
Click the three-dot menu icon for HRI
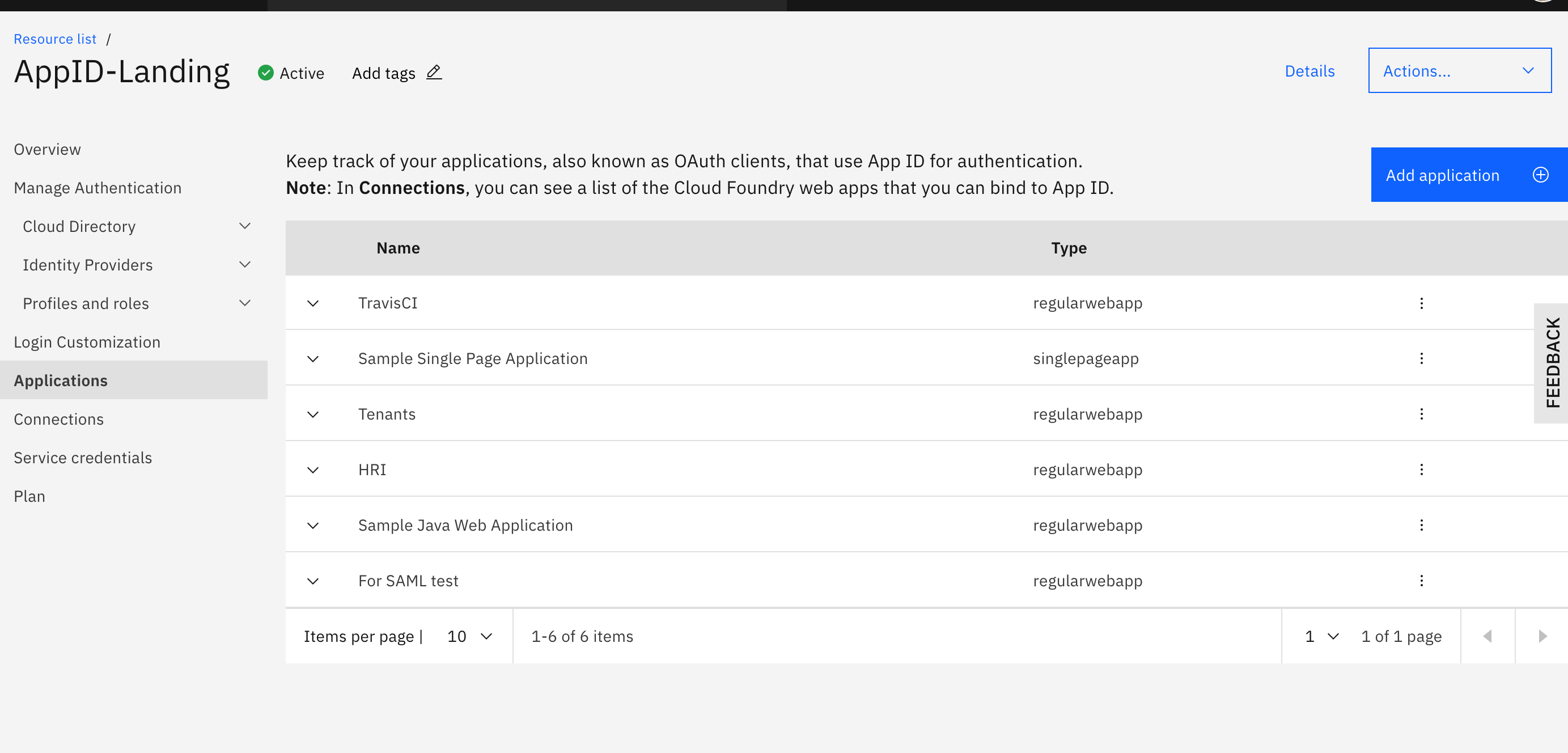point(1422,469)
